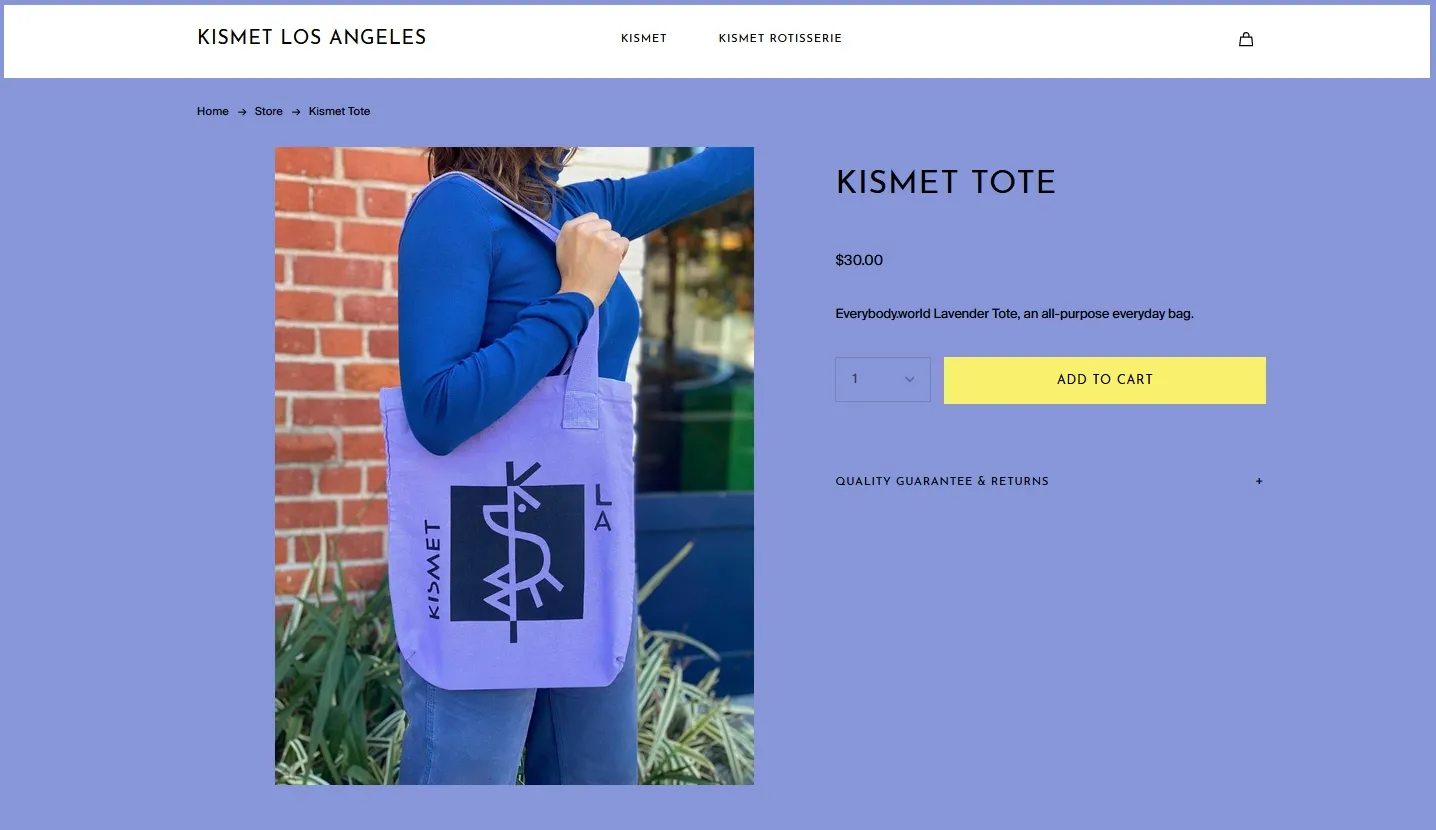
Task: Click the Kismet Los Angeles site title
Action: coord(312,38)
